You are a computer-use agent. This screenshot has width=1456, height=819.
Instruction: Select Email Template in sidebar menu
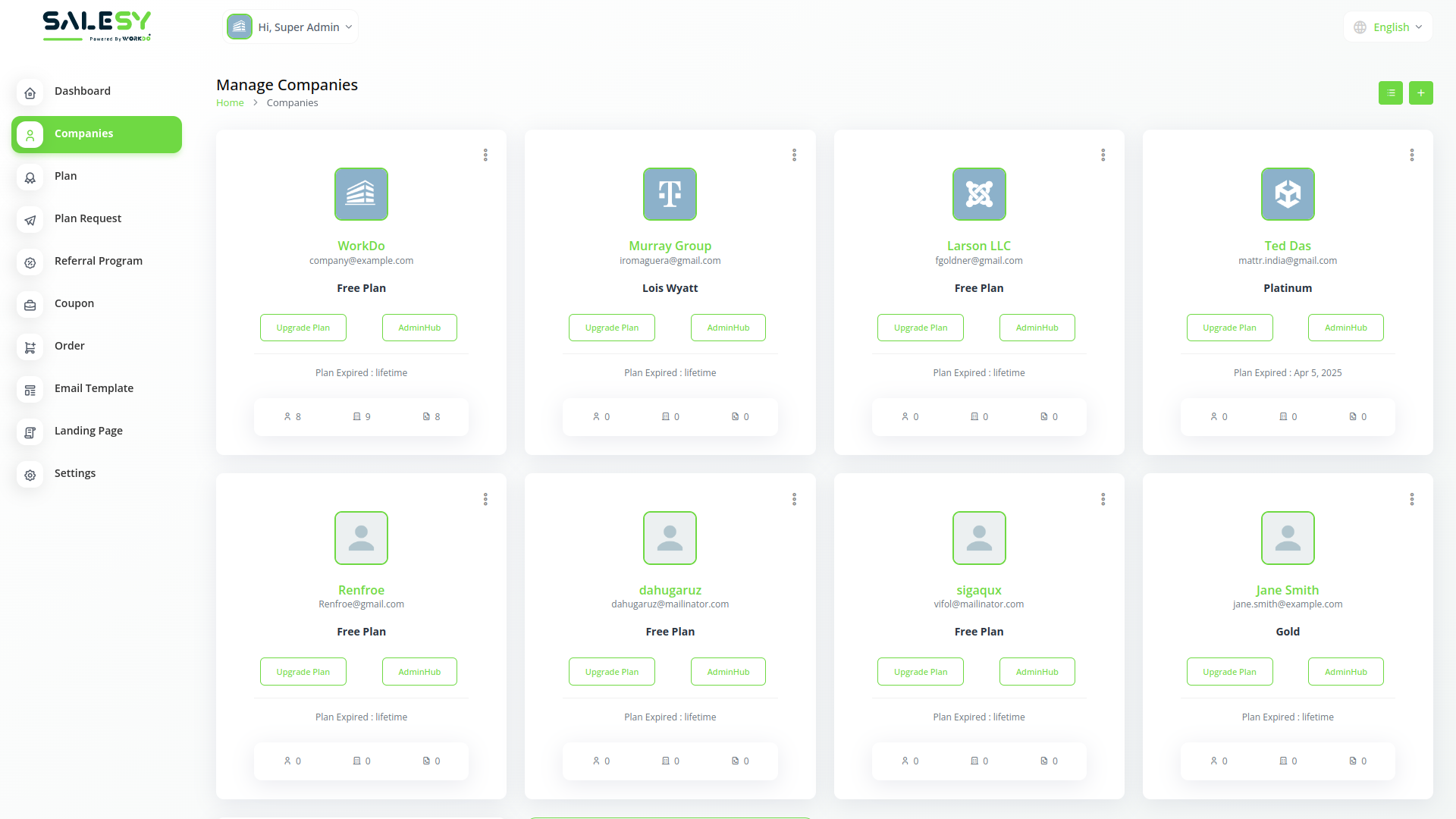(94, 388)
